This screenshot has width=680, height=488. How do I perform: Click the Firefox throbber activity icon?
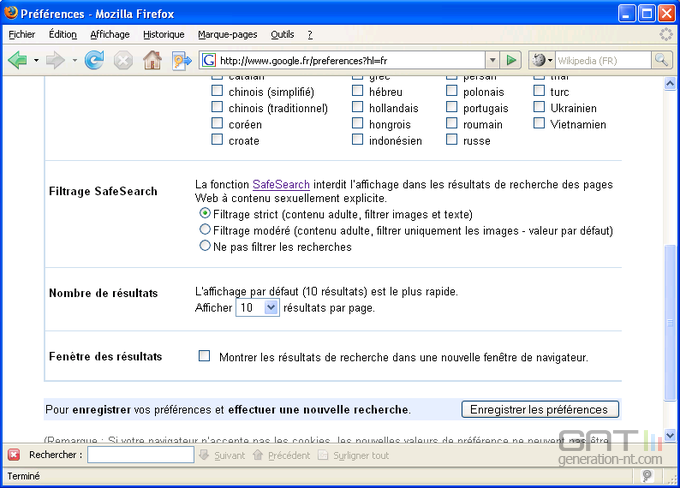(x=666, y=34)
